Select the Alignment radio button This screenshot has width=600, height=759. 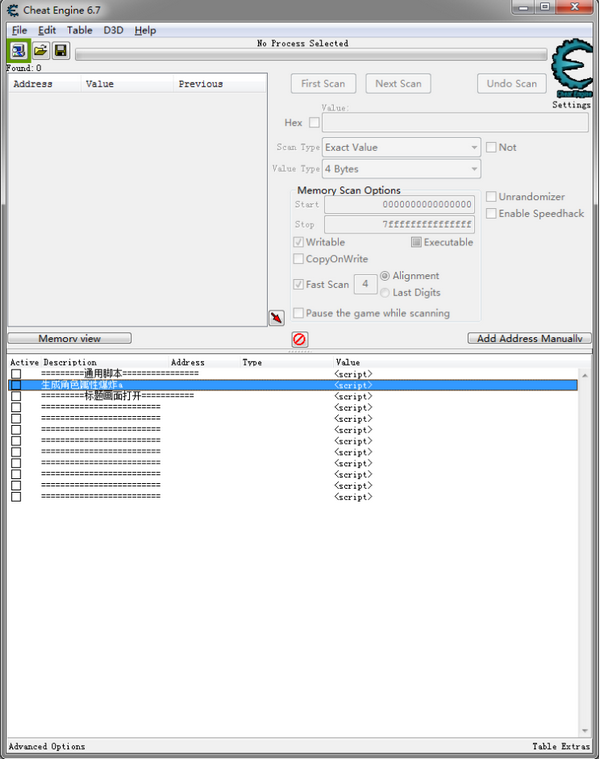pos(385,276)
